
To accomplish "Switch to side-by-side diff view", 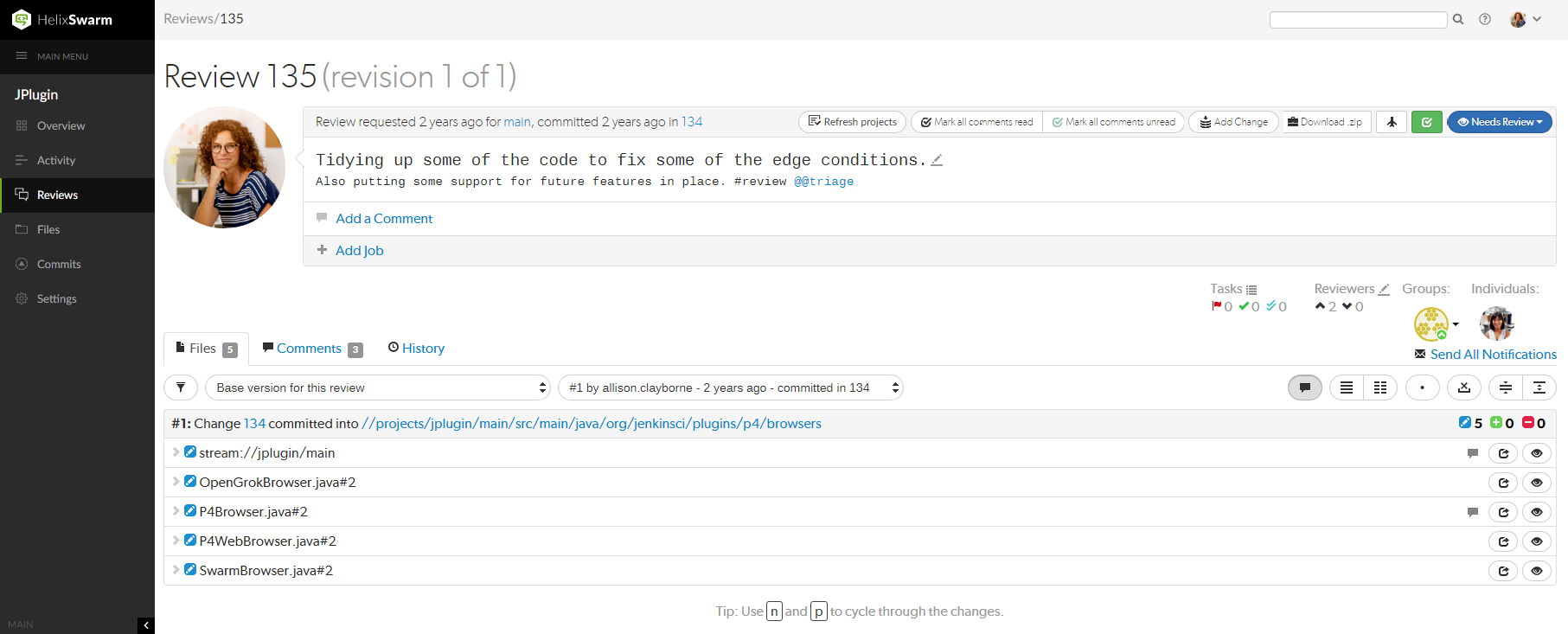I will [x=1380, y=387].
